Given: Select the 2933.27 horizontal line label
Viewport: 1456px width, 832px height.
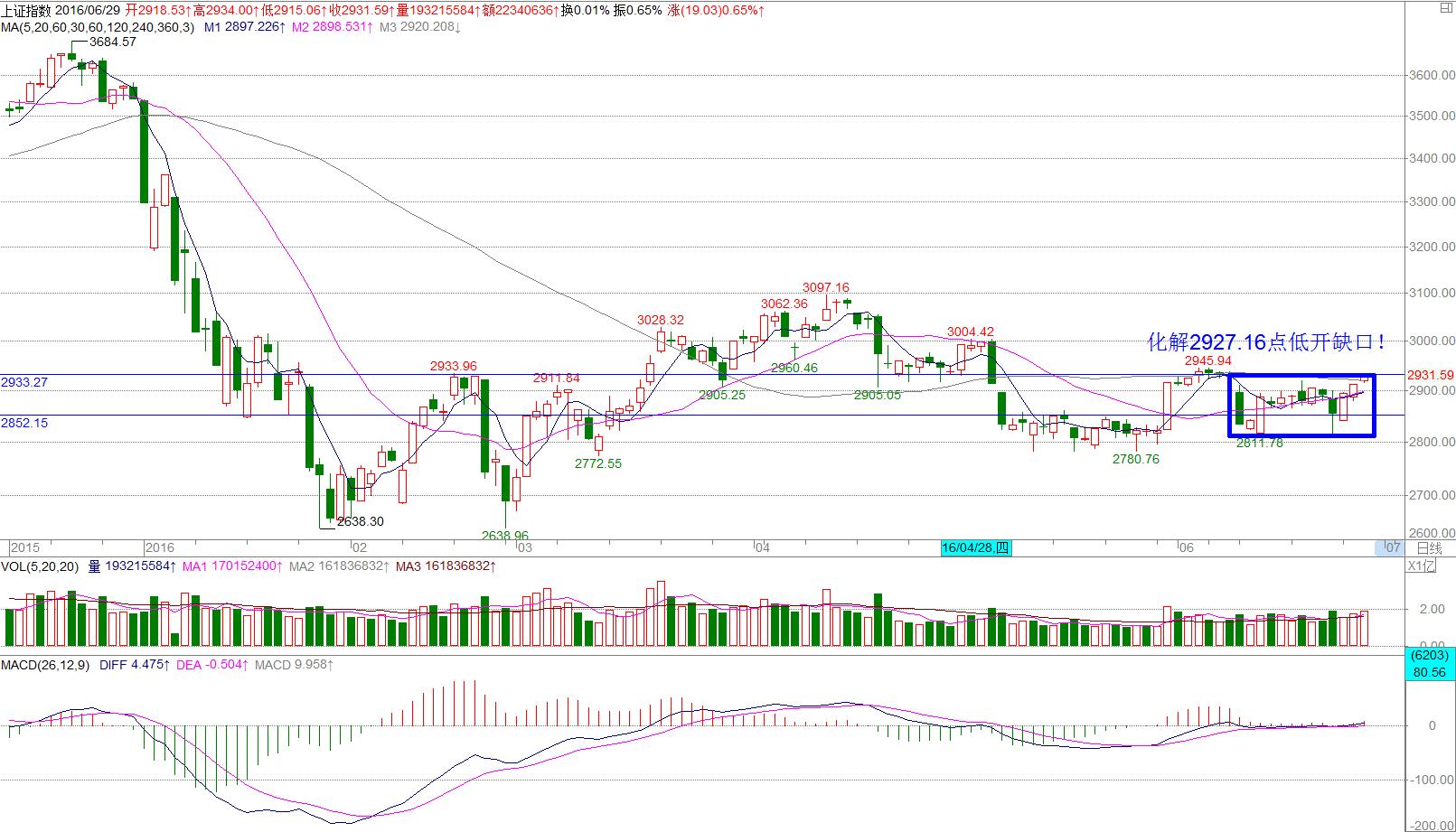Looking at the screenshot, I should 25,382.
